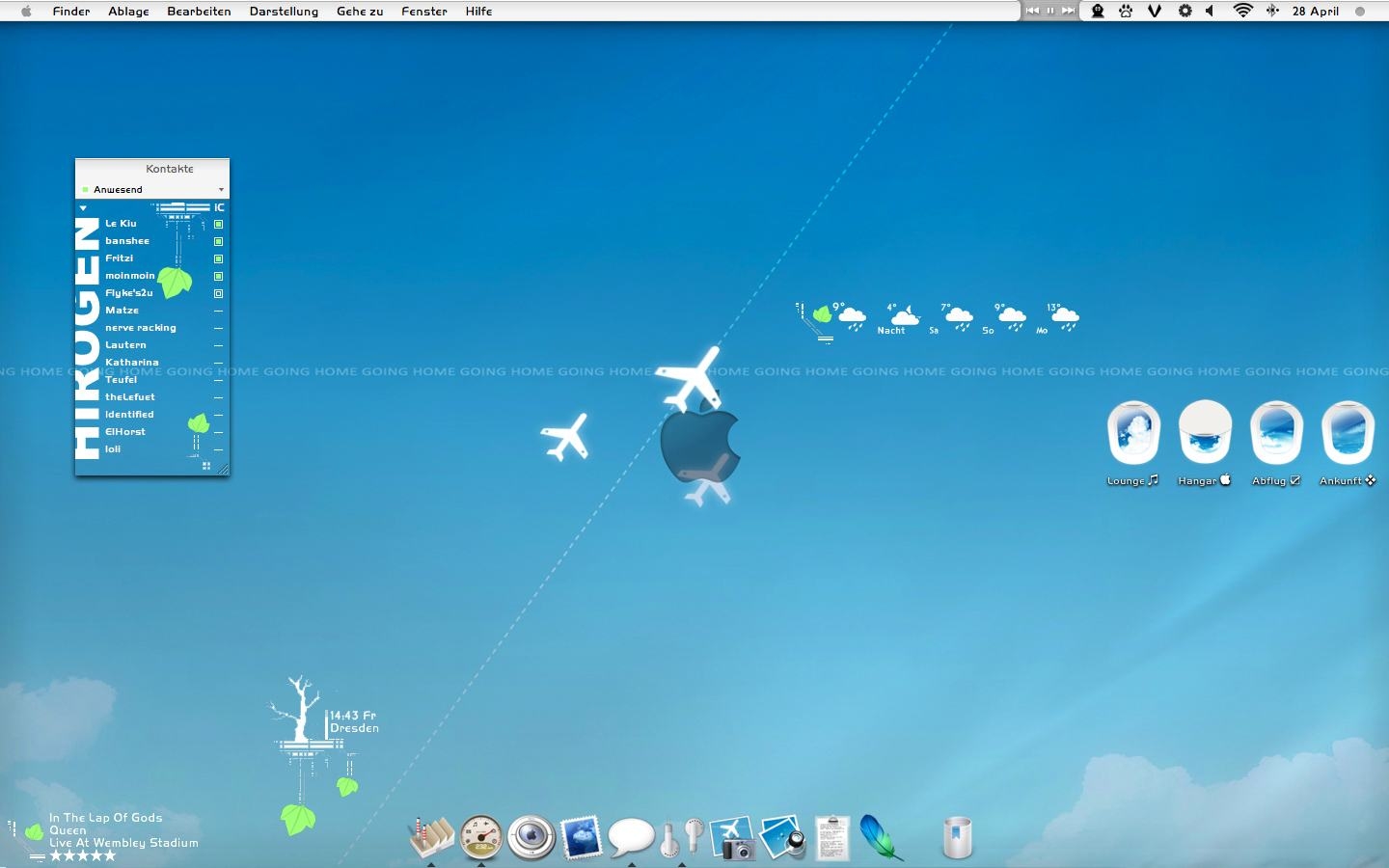Launch the airplane photo camera app
Screen dimensions: 1389x868
coord(733,837)
